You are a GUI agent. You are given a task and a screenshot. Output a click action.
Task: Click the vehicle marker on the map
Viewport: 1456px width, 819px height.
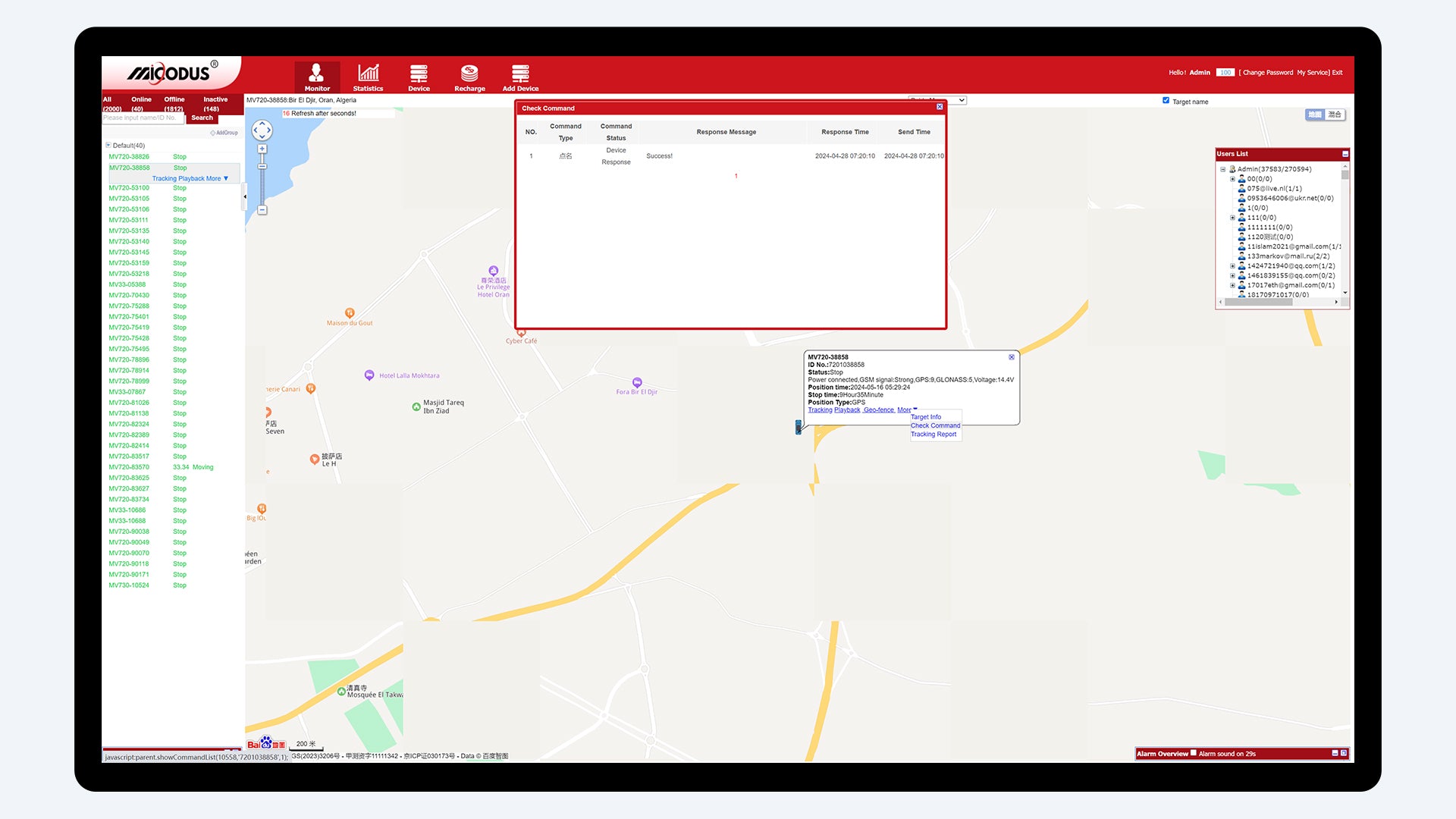[798, 427]
